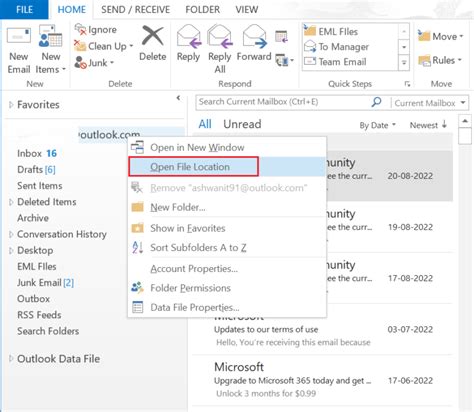Open the Drafts folder

point(36,169)
